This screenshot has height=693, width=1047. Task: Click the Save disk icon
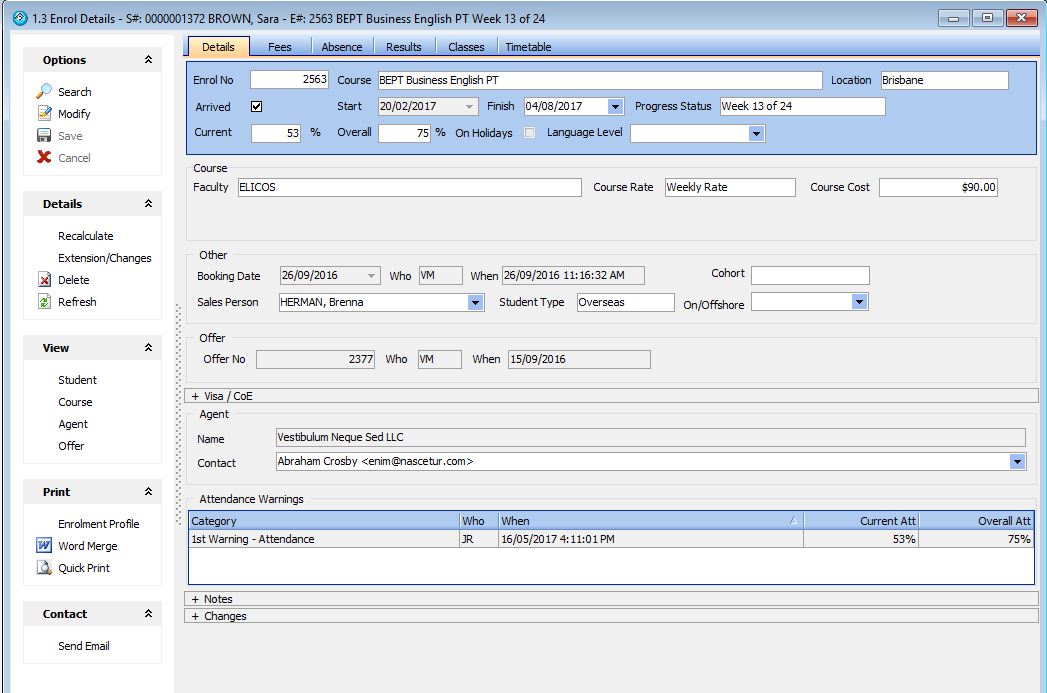click(x=44, y=136)
